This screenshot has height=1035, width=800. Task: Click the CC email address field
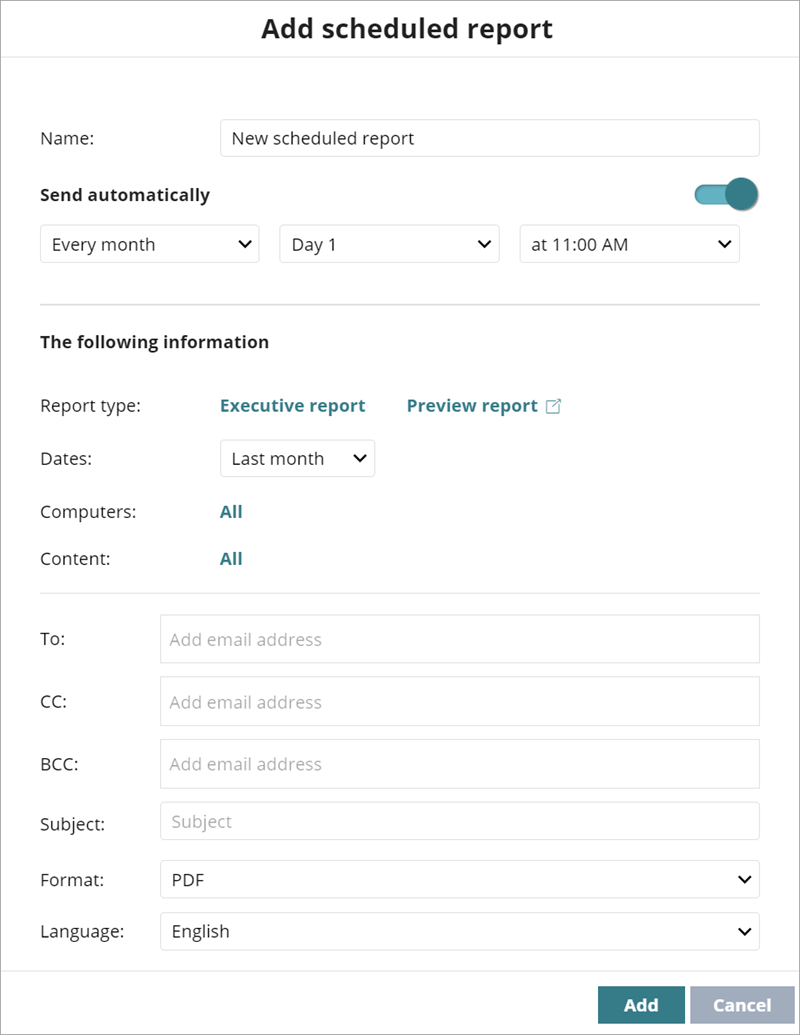459,701
